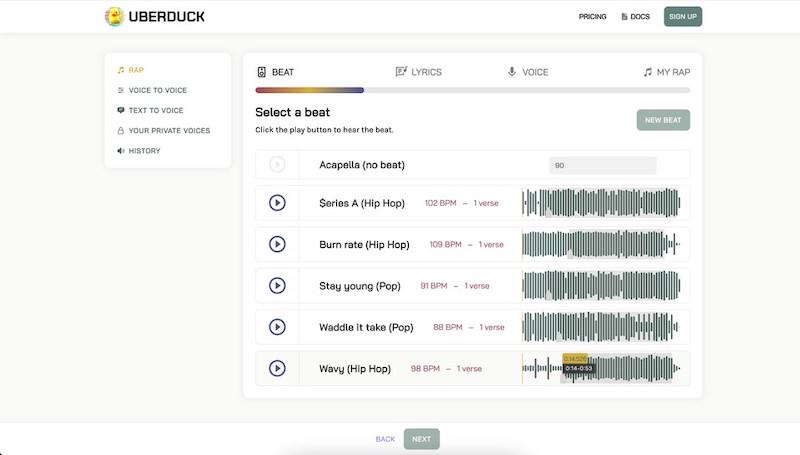Open Rap from the sidebar
The height and width of the screenshot is (455, 800).
coord(135,70)
